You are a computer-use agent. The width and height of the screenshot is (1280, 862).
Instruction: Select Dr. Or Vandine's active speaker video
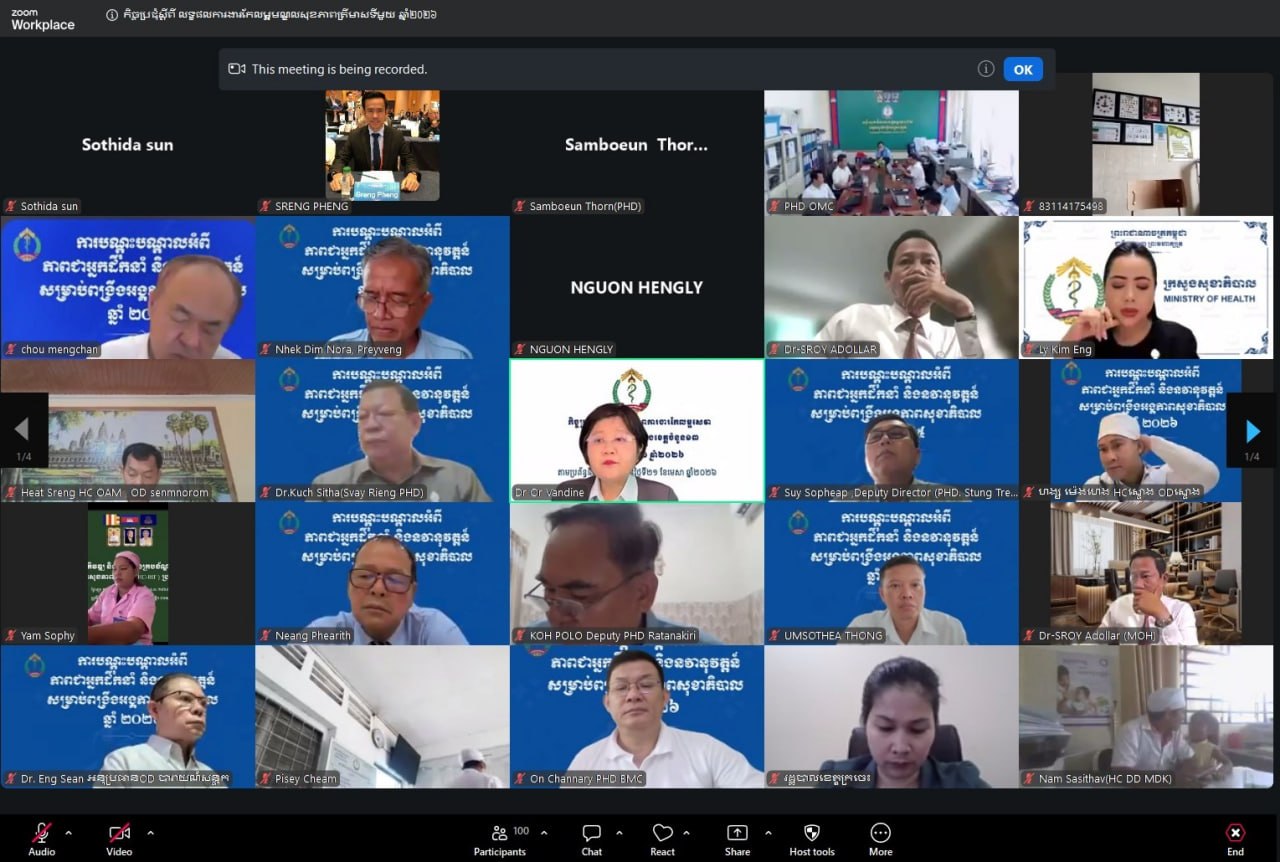(x=637, y=430)
